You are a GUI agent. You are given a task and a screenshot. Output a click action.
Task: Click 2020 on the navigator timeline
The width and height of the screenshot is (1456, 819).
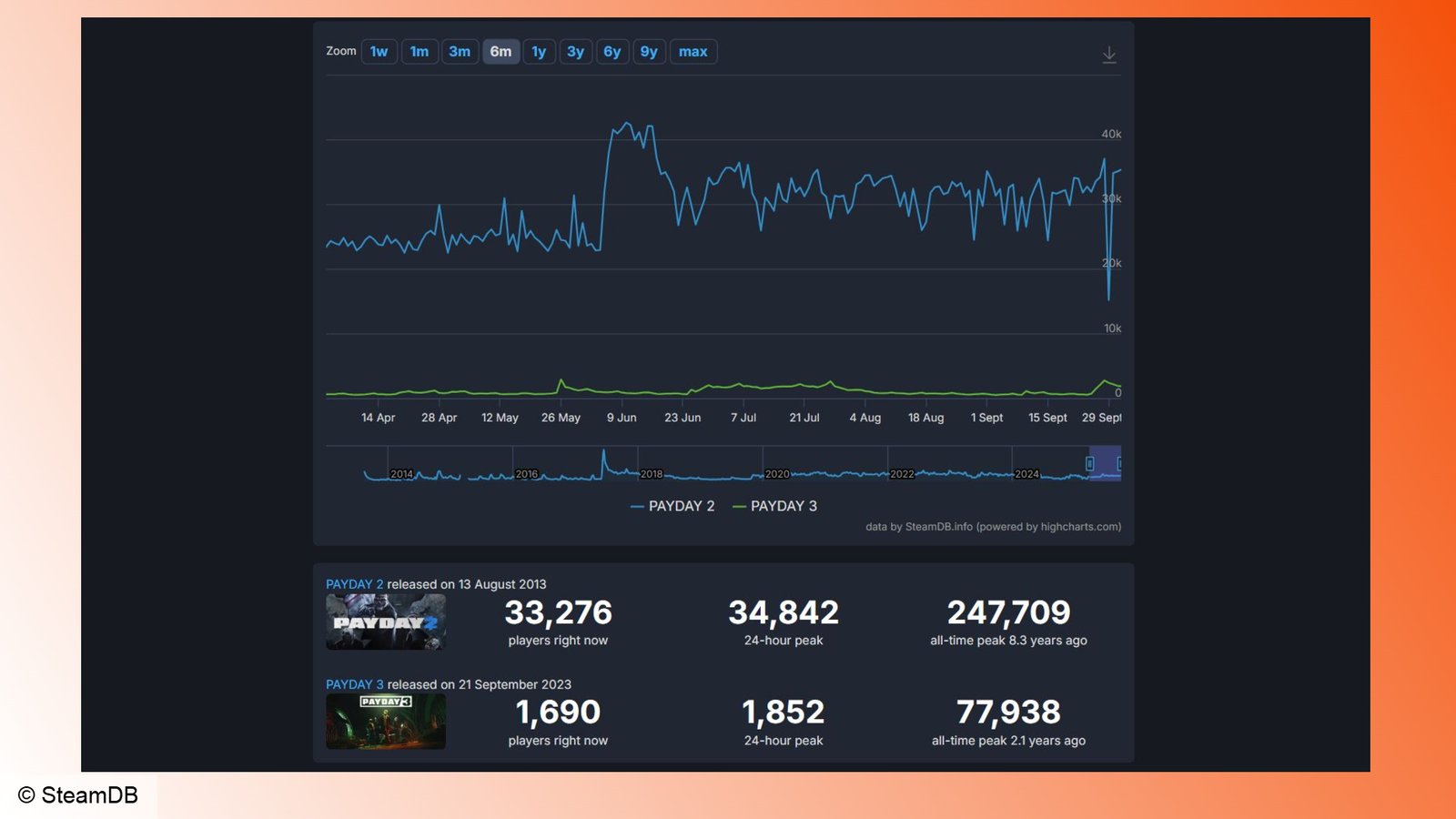[x=777, y=474]
